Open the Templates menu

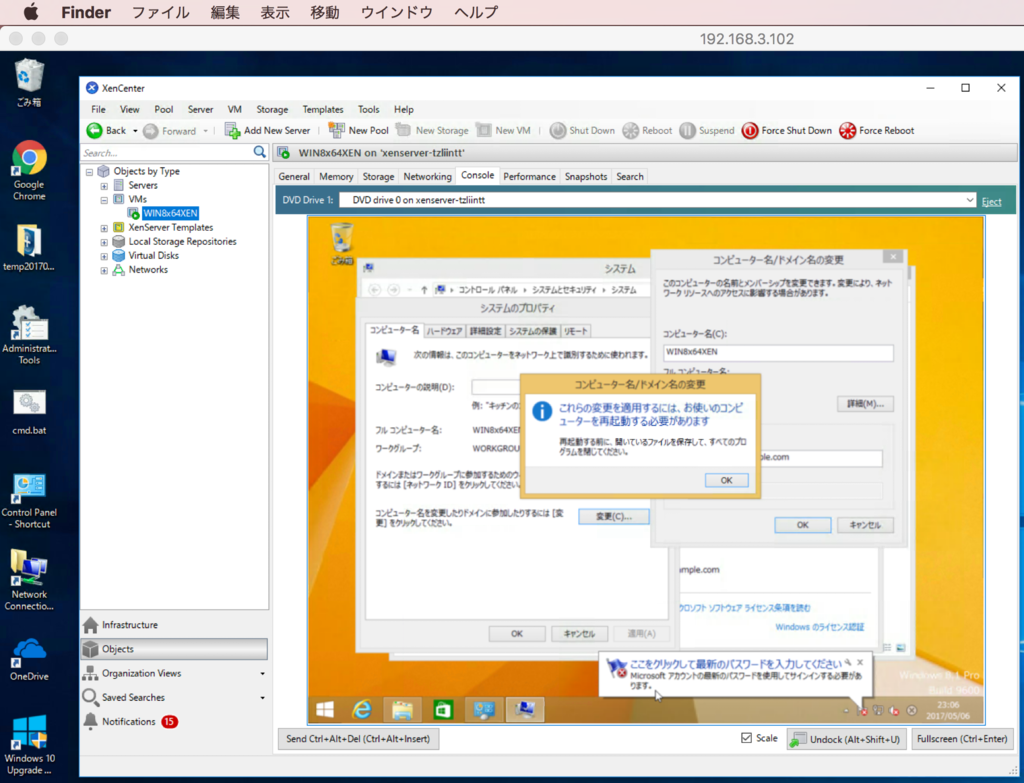click(x=323, y=110)
